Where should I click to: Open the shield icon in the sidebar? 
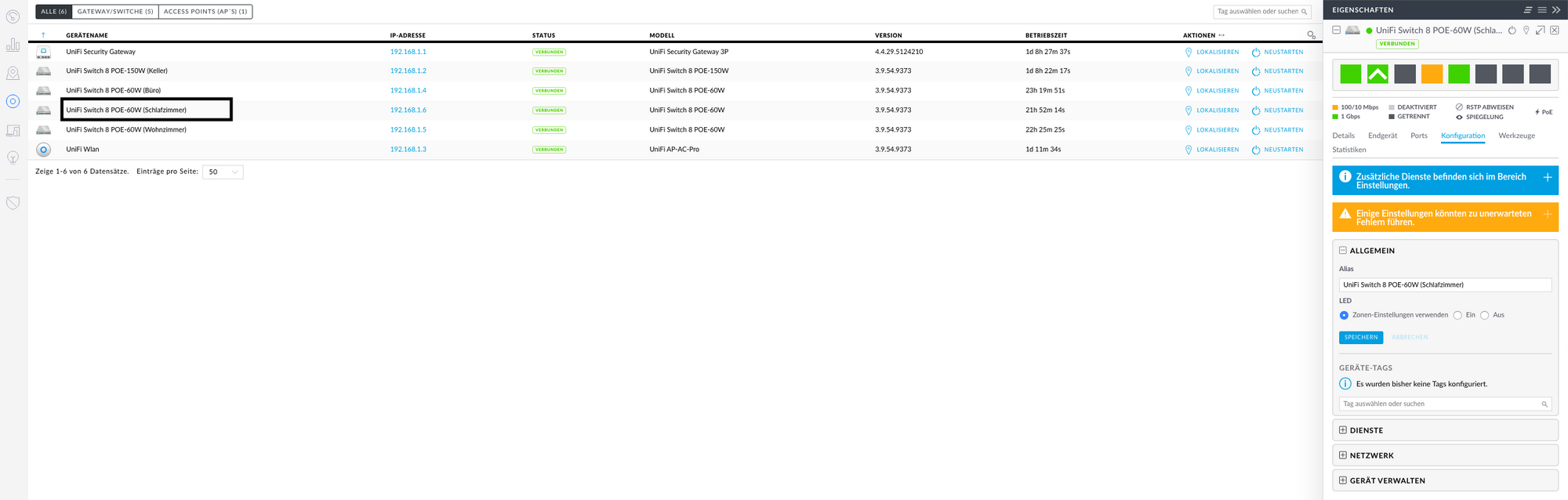coord(13,203)
